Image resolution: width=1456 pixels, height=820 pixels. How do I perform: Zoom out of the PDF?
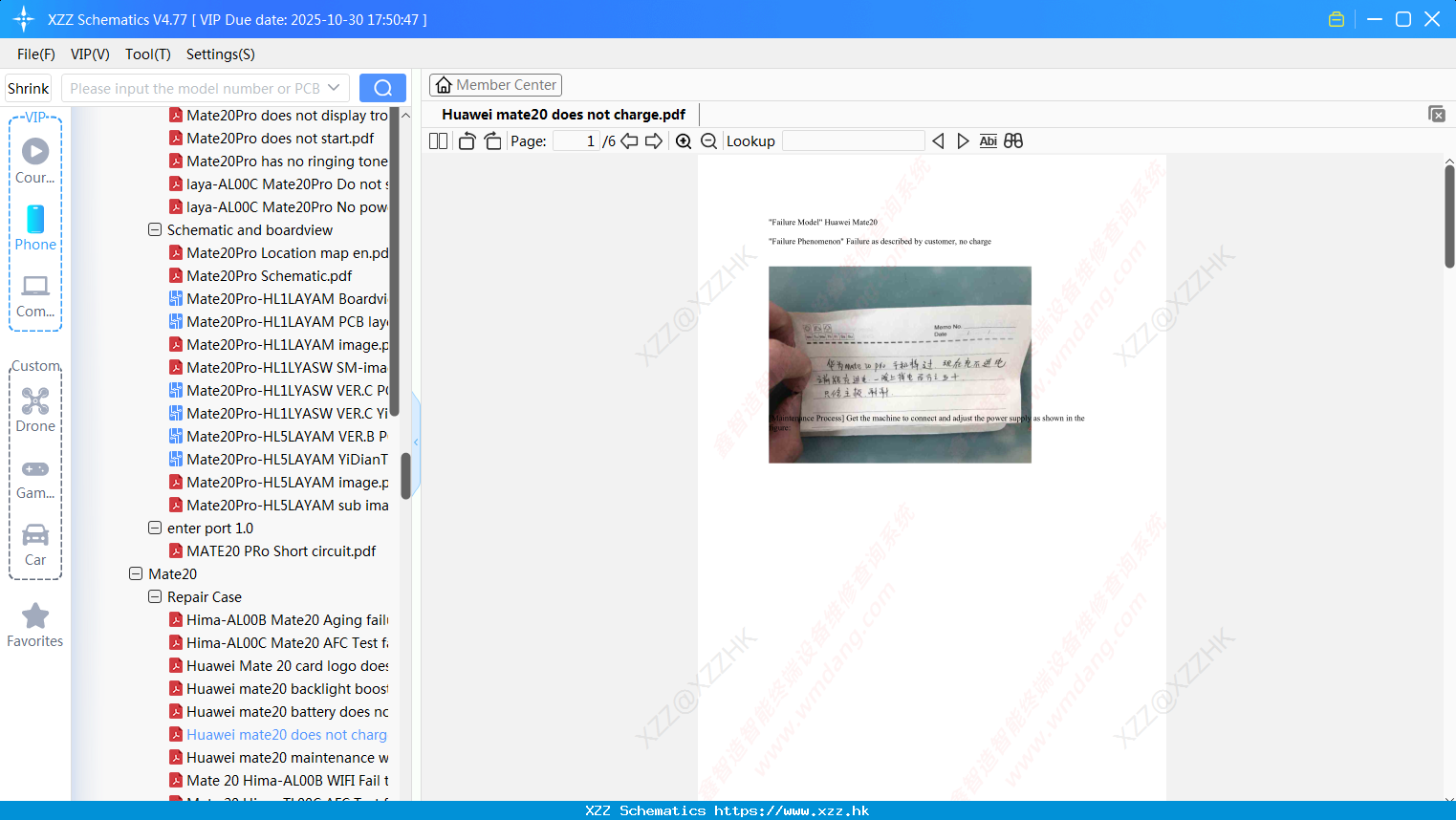tap(708, 141)
